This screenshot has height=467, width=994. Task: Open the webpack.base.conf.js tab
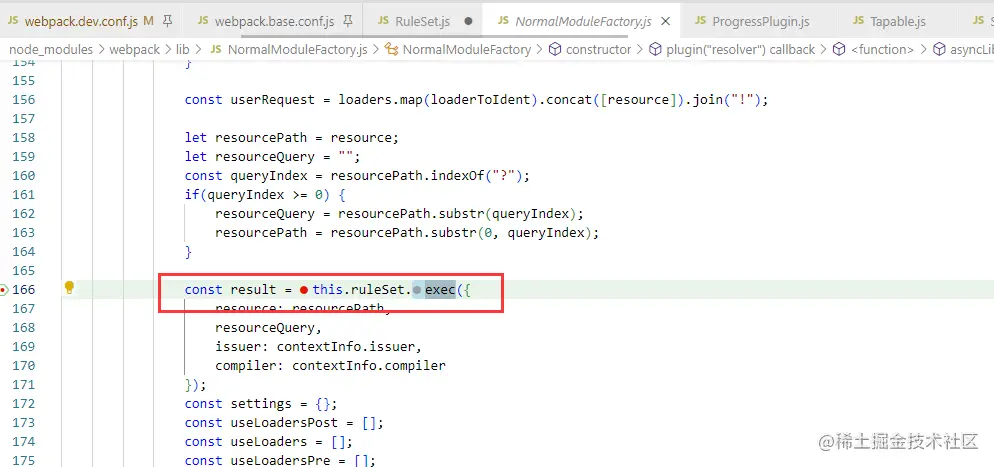coord(274,21)
